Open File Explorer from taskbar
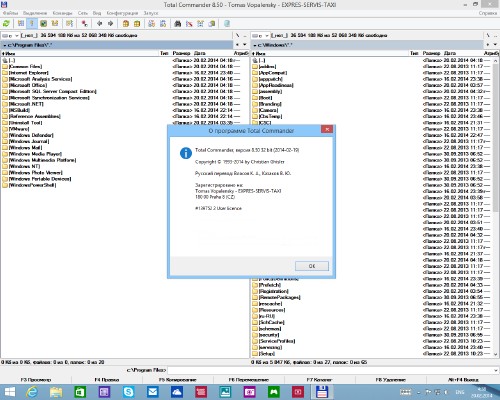This screenshot has height=400, width=500. [x=56, y=392]
